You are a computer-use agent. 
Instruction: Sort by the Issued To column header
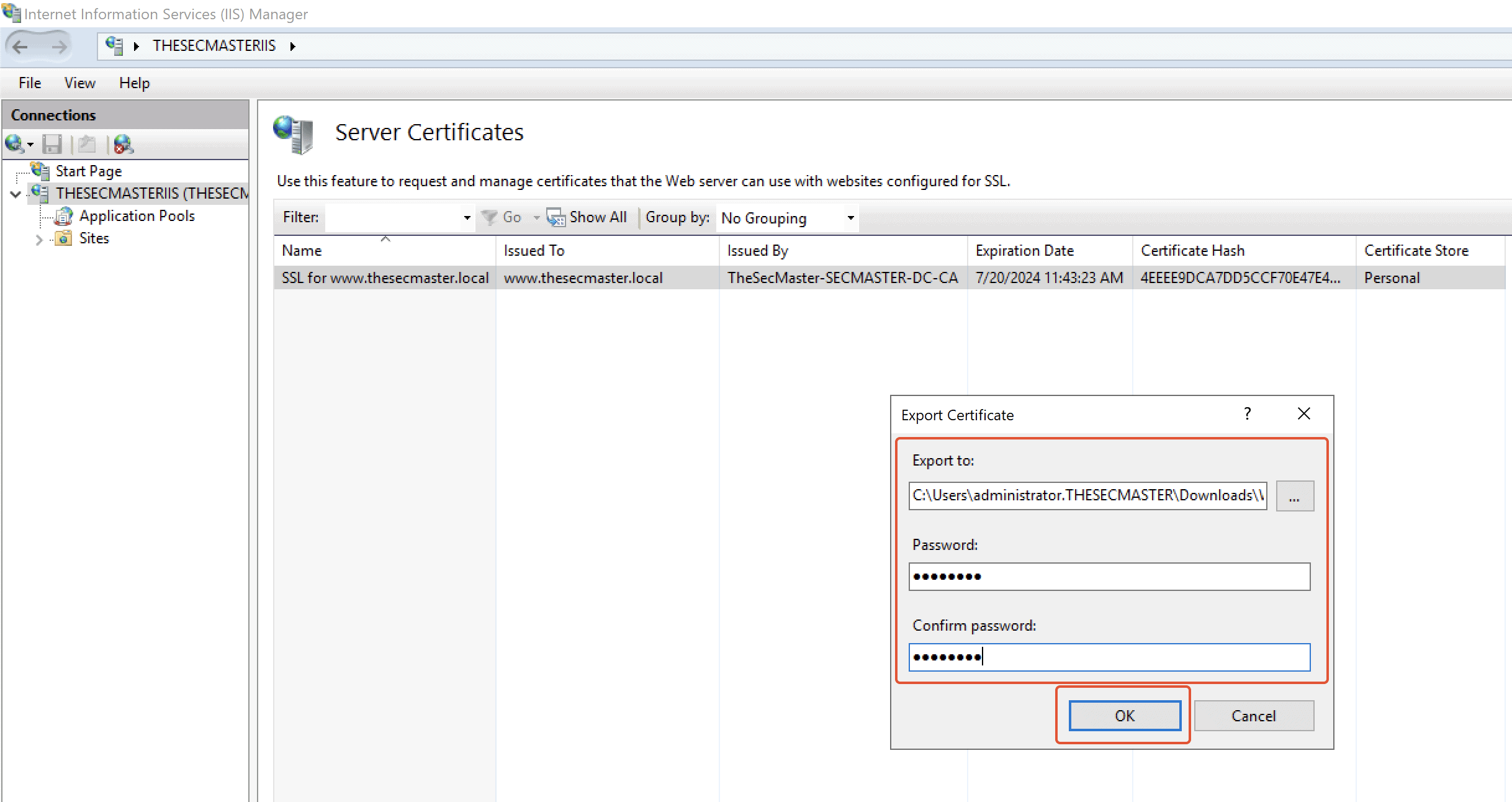pyautogui.click(x=608, y=251)
